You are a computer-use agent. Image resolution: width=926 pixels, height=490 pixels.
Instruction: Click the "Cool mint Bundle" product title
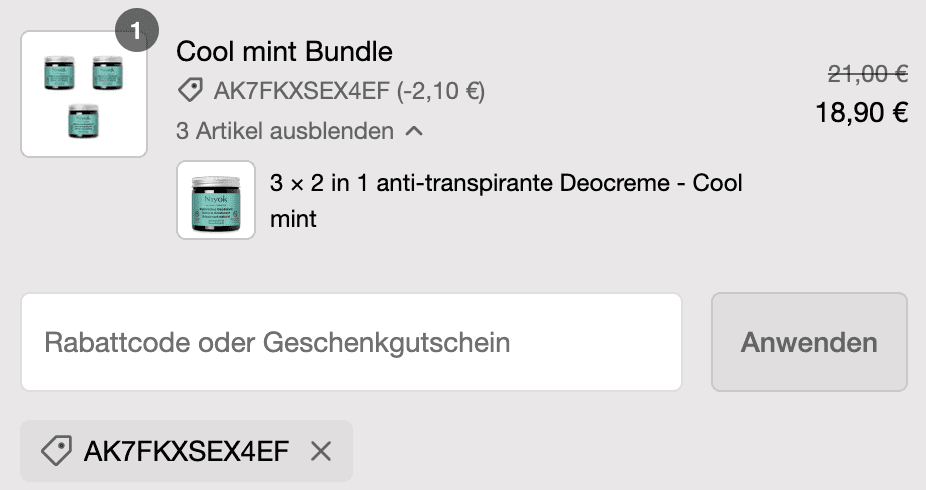(x=284, y=51)
